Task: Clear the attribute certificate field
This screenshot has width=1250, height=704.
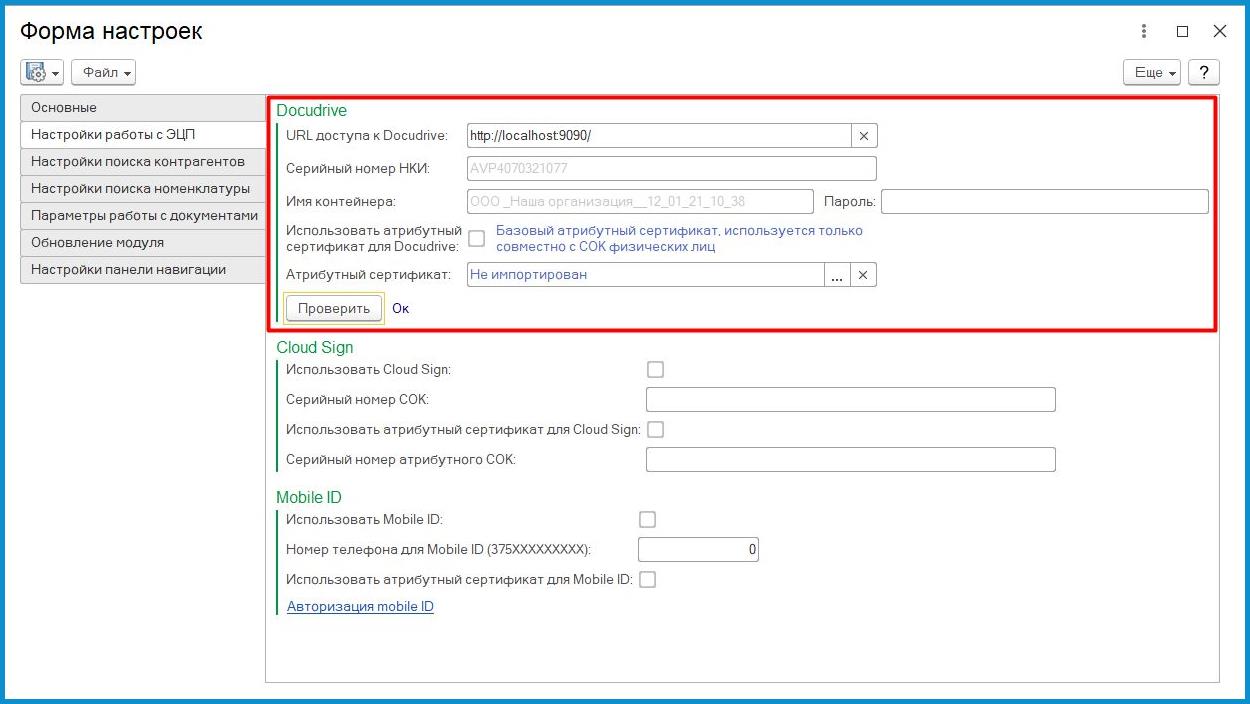Action: point(864,275)
